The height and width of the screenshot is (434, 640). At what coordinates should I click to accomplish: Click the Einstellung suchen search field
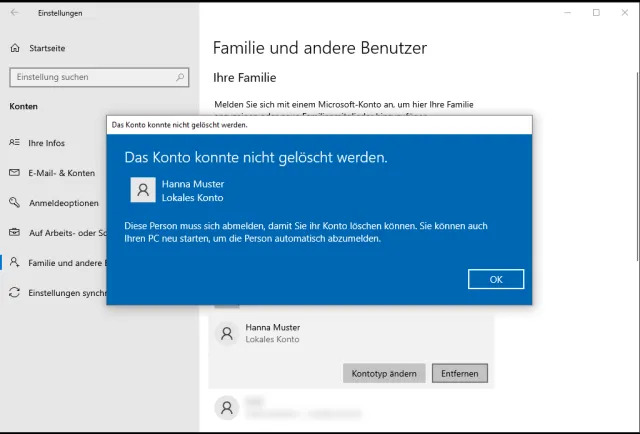99,77
